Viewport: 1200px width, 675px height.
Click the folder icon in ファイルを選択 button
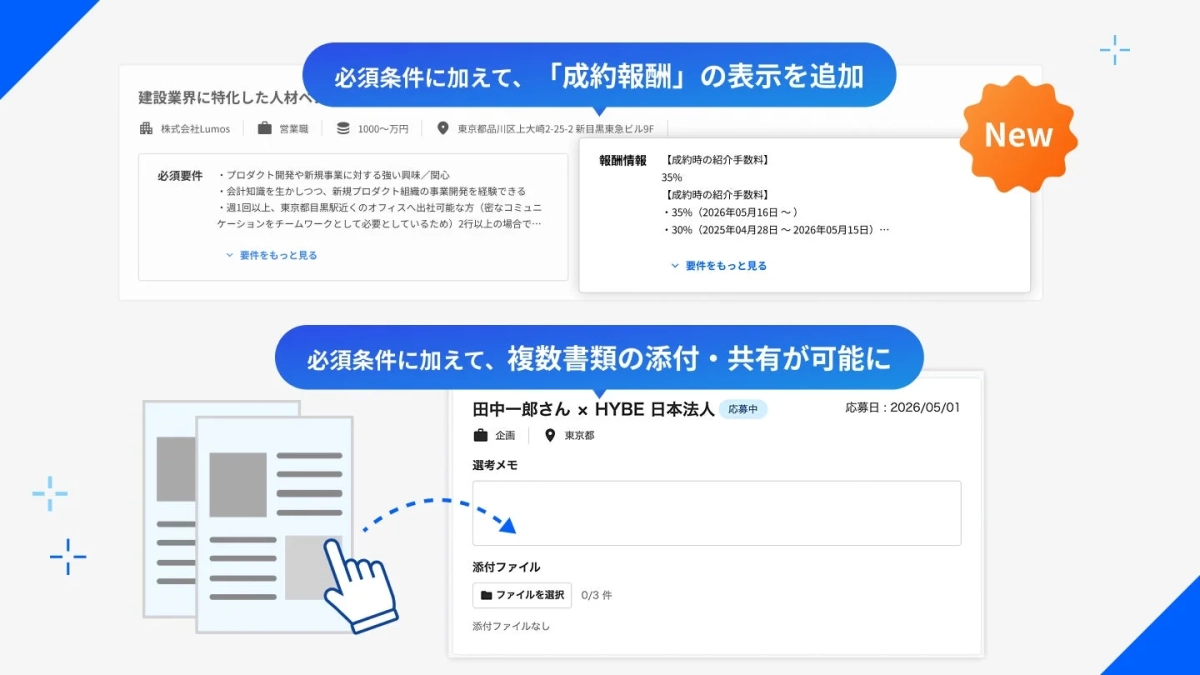tap(486, 595)
